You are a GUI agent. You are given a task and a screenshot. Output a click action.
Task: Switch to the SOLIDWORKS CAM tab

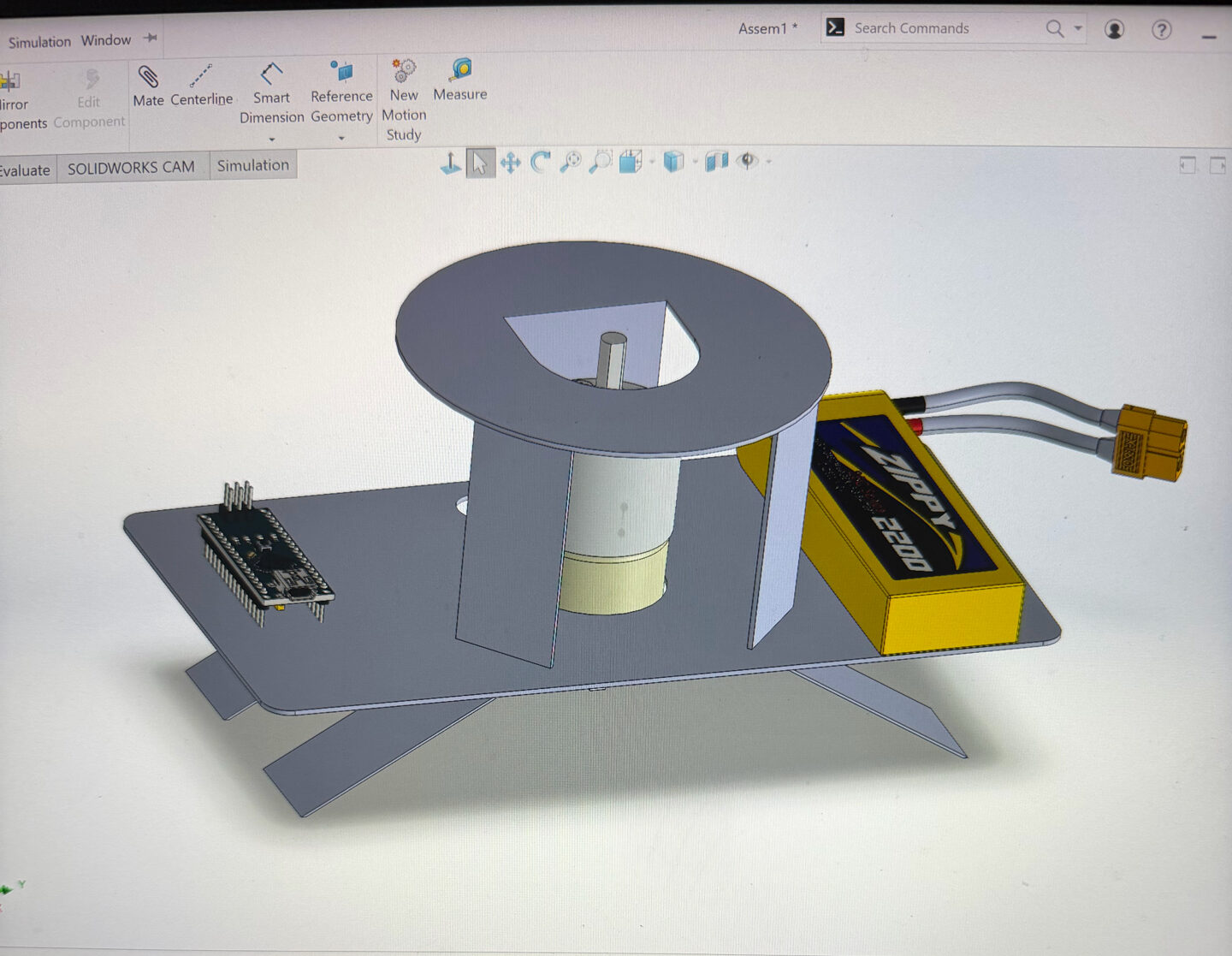click(x=131, y=168)
